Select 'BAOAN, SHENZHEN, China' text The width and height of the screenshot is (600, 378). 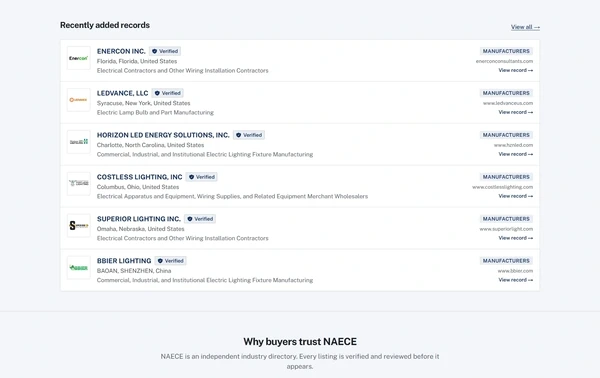[x=134, y=271]
